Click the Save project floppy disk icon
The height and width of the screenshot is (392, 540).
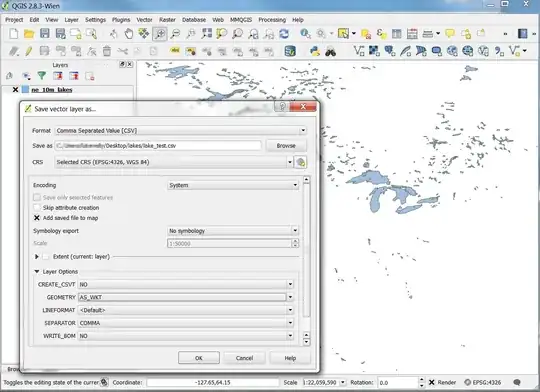pos(45,34)
